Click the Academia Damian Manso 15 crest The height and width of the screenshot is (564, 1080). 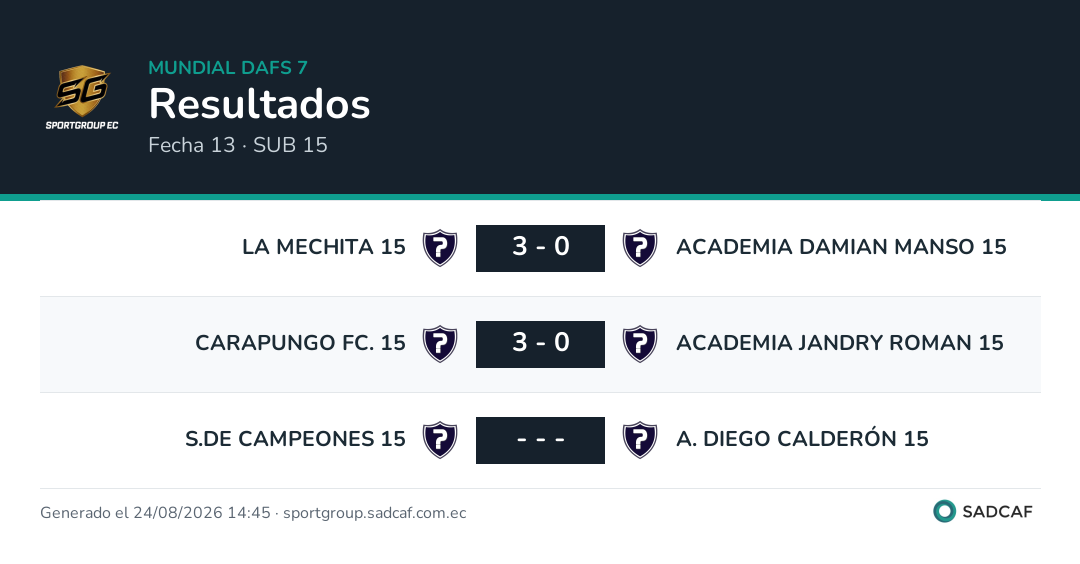click(640, 248)
